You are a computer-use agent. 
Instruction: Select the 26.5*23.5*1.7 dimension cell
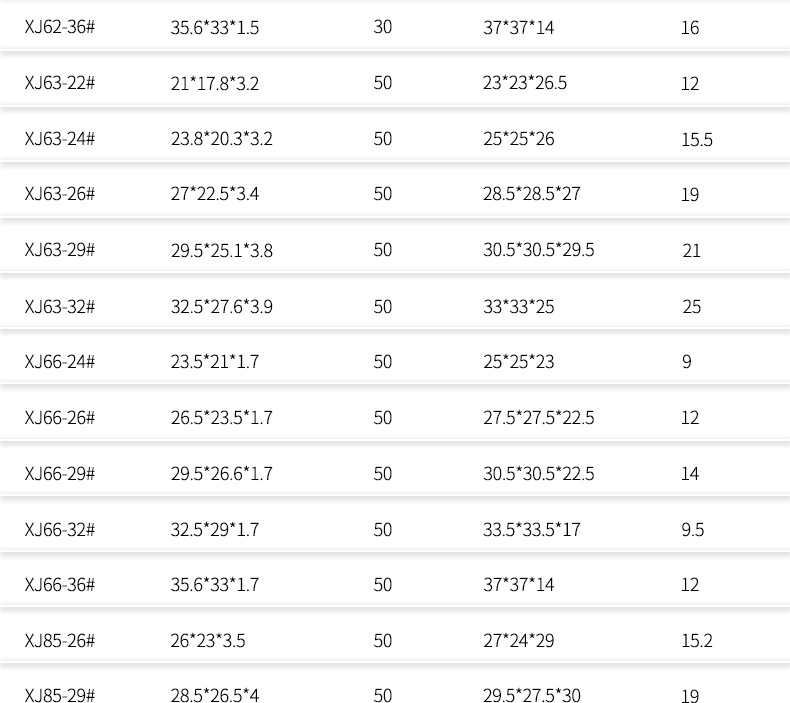221,418
